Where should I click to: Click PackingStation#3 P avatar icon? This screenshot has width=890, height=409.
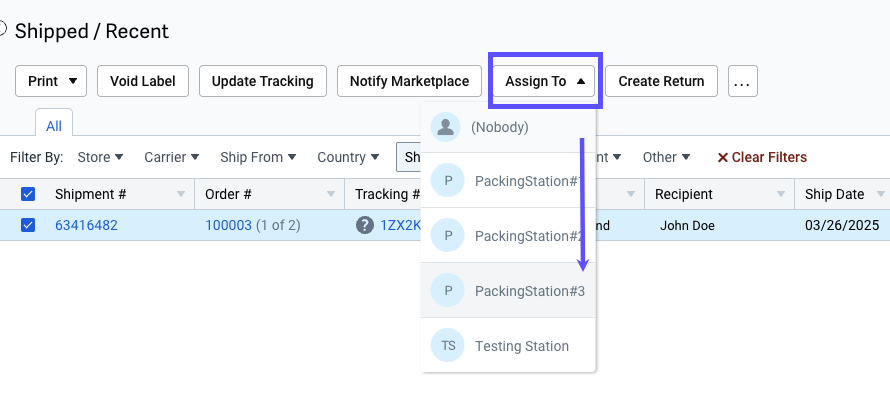(x=448, y=290)
